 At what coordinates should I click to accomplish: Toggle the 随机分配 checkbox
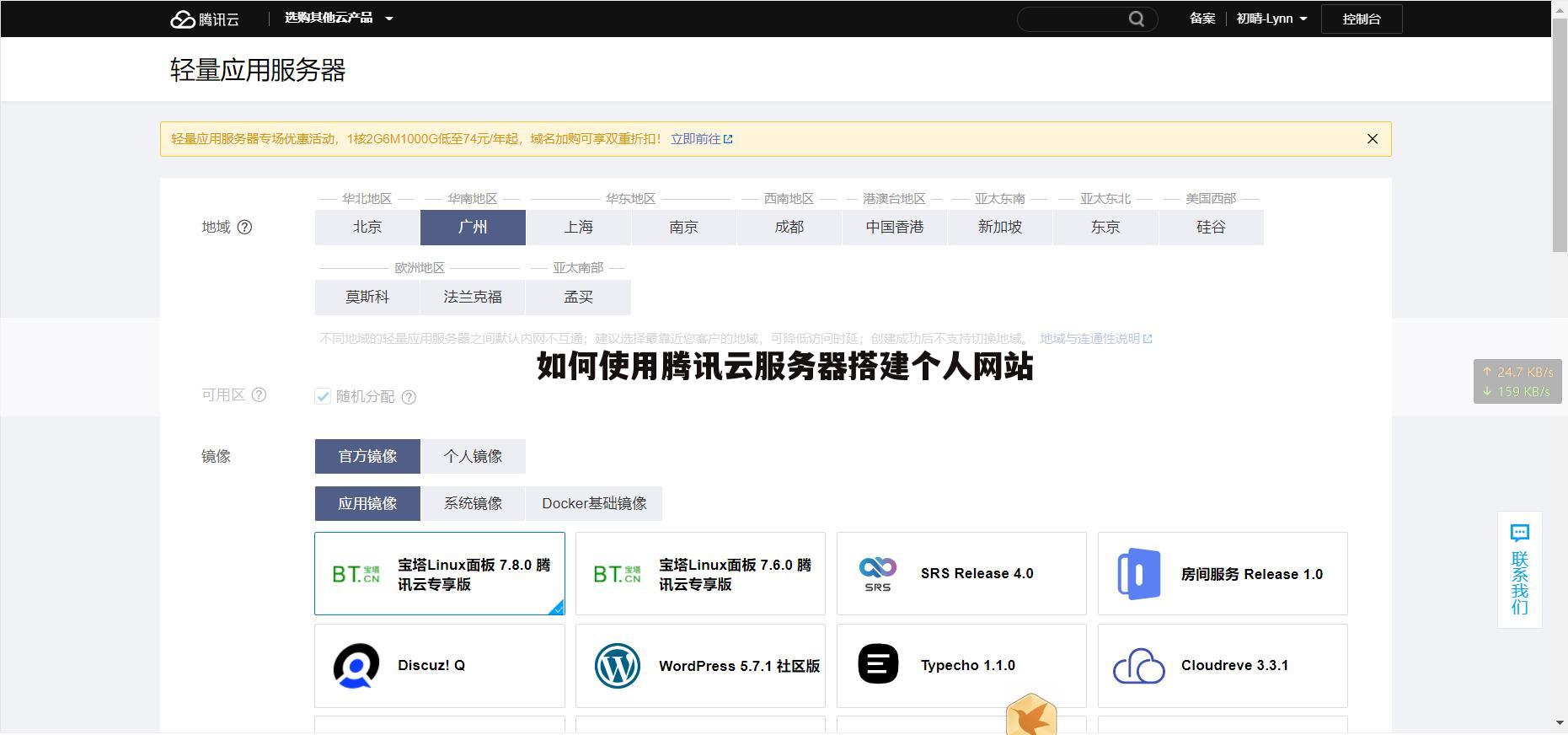pos(323,396)
